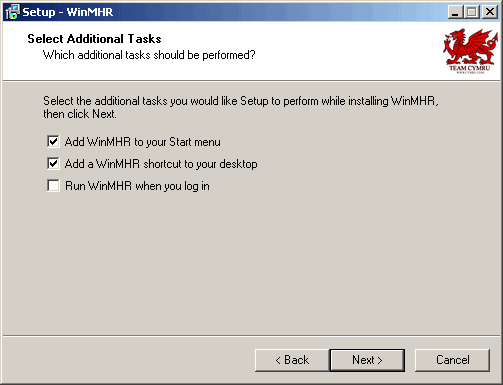Click the instruction text about installing WinMHR
This screenshot has height=385, width=503.
point(241,107)
